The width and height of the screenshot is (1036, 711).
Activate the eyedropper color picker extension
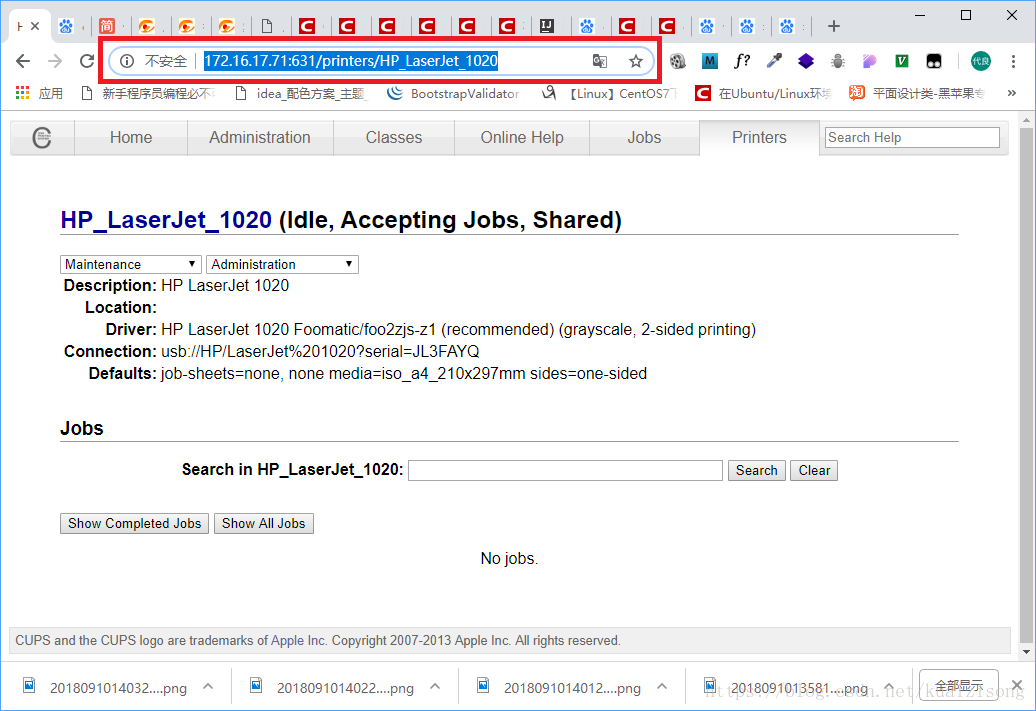pyautogui.click(x=774, y=61)
